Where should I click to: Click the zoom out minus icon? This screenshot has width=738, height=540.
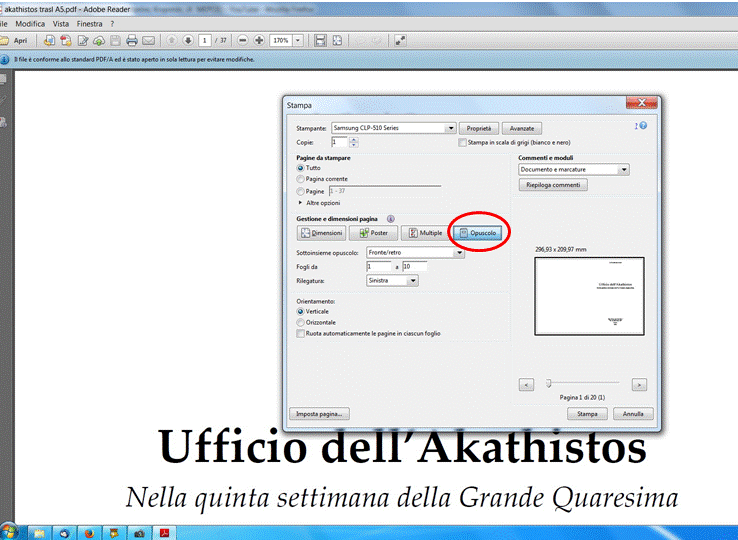pyautogui.click(x=243, y=41)
